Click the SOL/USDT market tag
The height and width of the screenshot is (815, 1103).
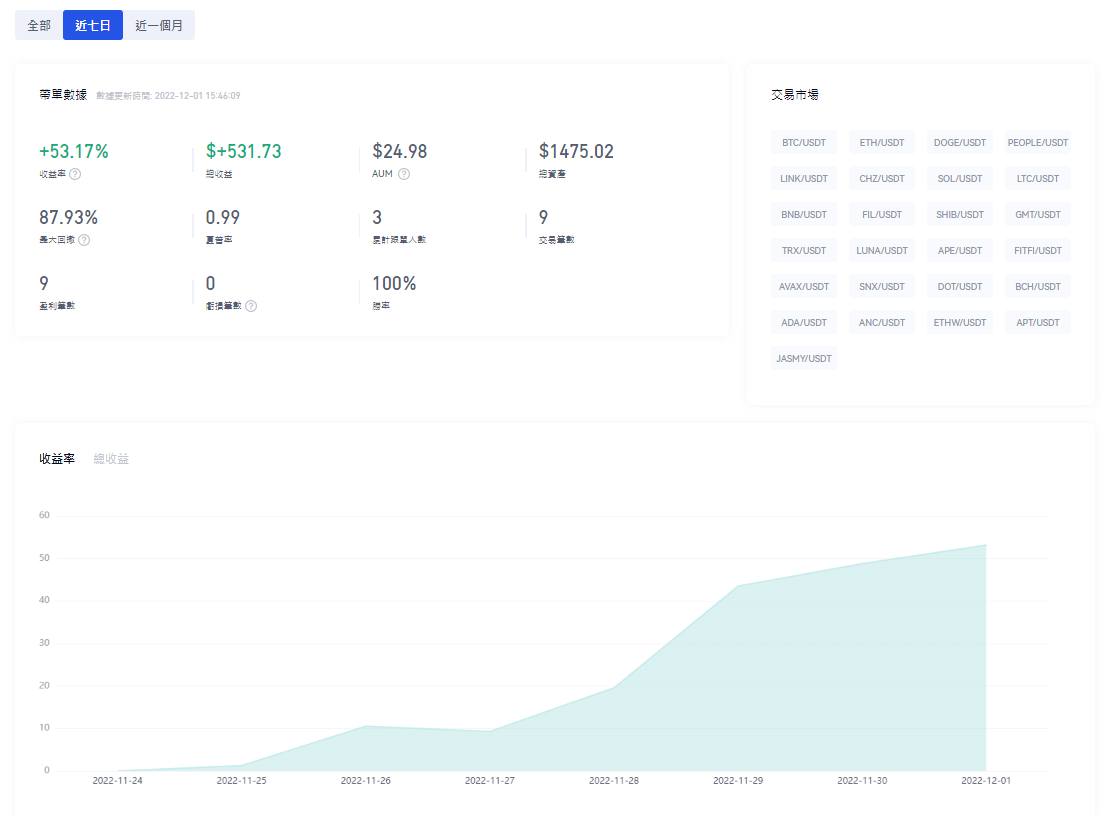tap(960, 179)
